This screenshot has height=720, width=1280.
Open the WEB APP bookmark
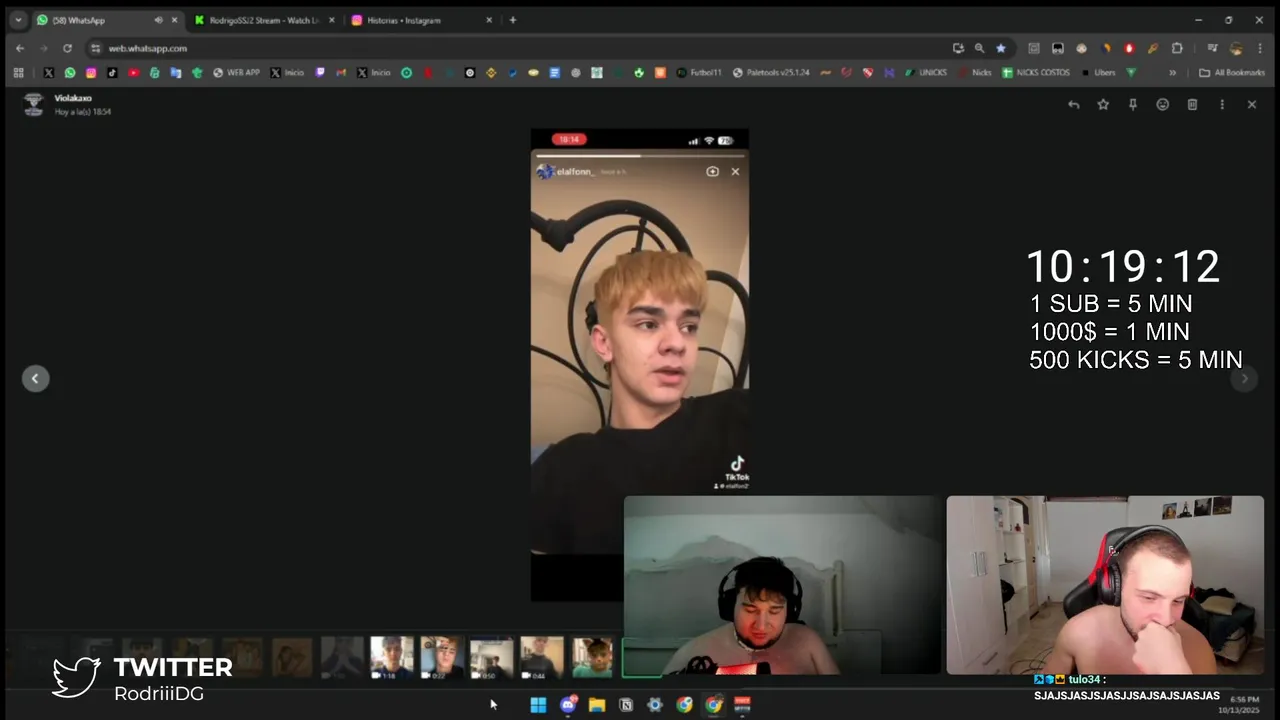236,73
